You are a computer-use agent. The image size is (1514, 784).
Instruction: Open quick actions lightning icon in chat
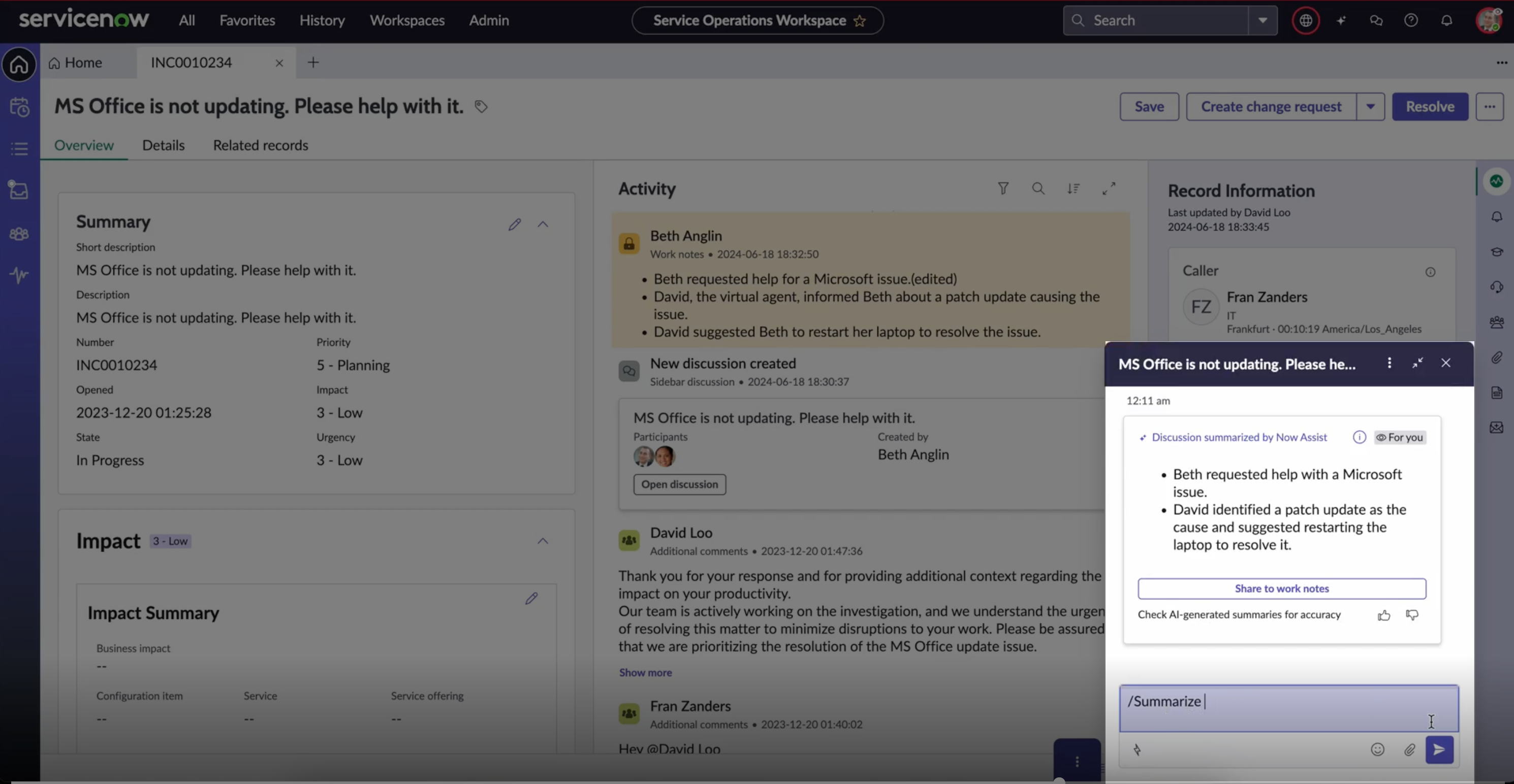coord(1137,750)
